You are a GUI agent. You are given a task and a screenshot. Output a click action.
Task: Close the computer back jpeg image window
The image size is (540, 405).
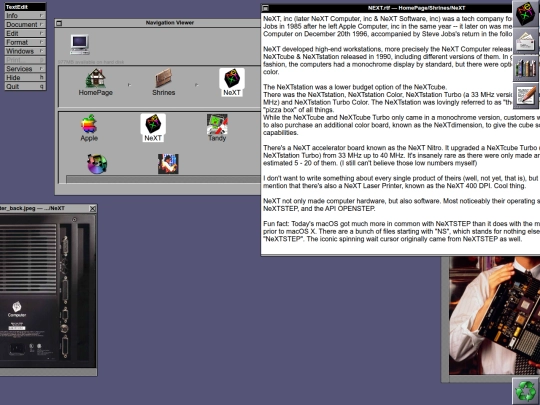point(93,208)
